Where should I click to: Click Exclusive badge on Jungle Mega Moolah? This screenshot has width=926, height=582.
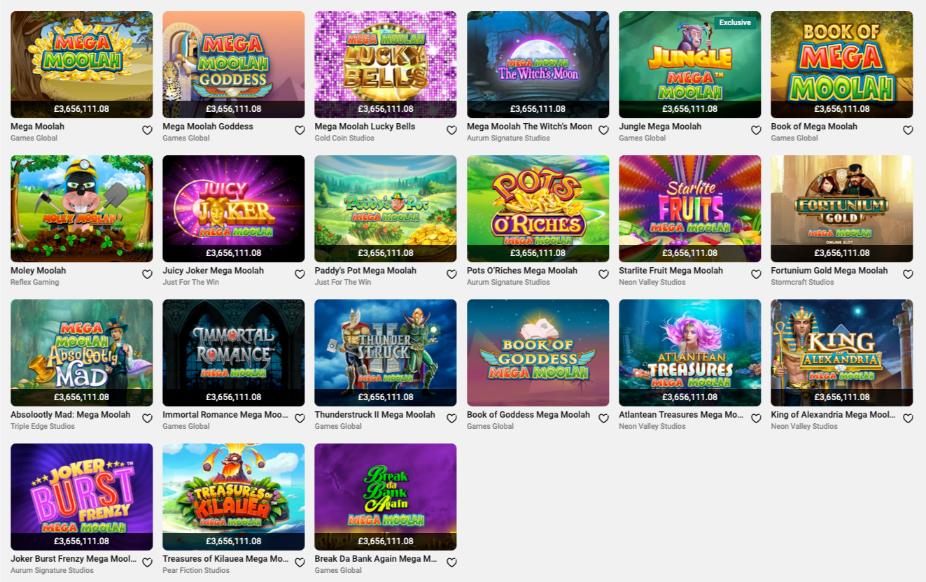[735, 22]
